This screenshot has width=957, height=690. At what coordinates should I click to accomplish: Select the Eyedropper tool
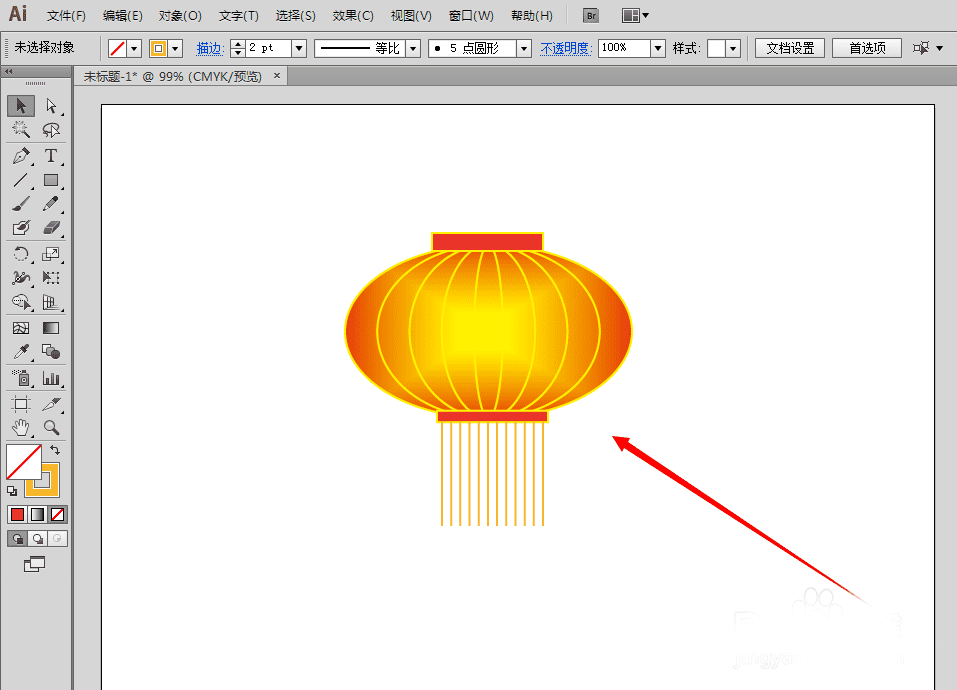[21, 352]
